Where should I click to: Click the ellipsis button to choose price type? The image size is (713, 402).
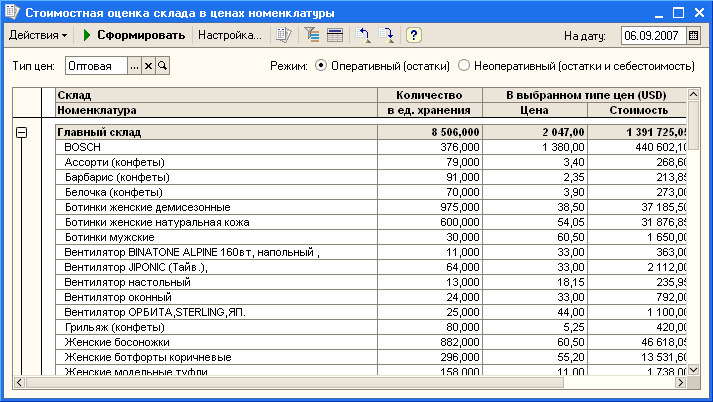point(134,66)
